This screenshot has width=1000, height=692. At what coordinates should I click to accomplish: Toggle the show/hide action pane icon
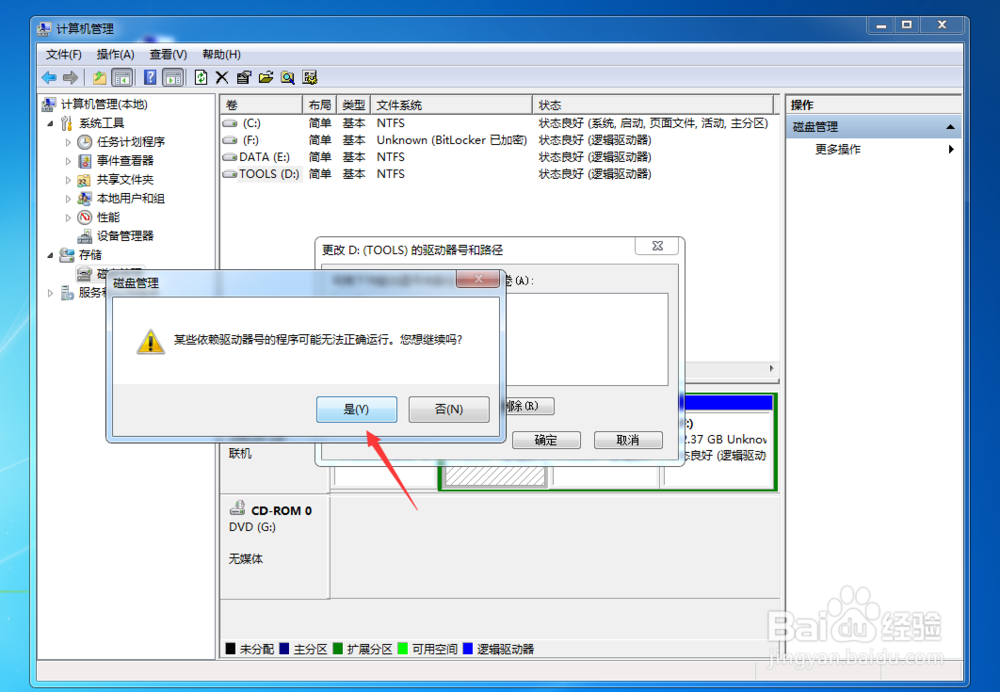pyautogui.click(x=173, y=78)
